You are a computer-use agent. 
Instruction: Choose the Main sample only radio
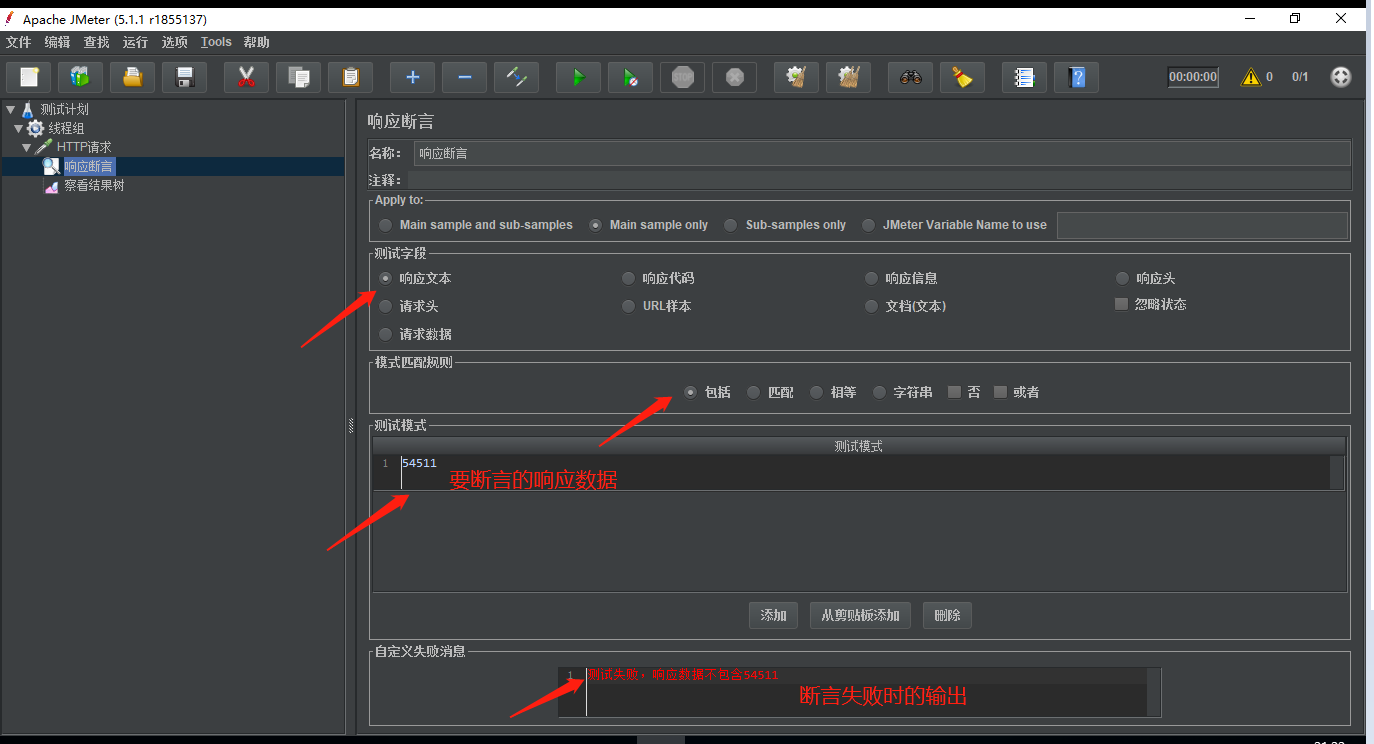(x=649, y=225)
